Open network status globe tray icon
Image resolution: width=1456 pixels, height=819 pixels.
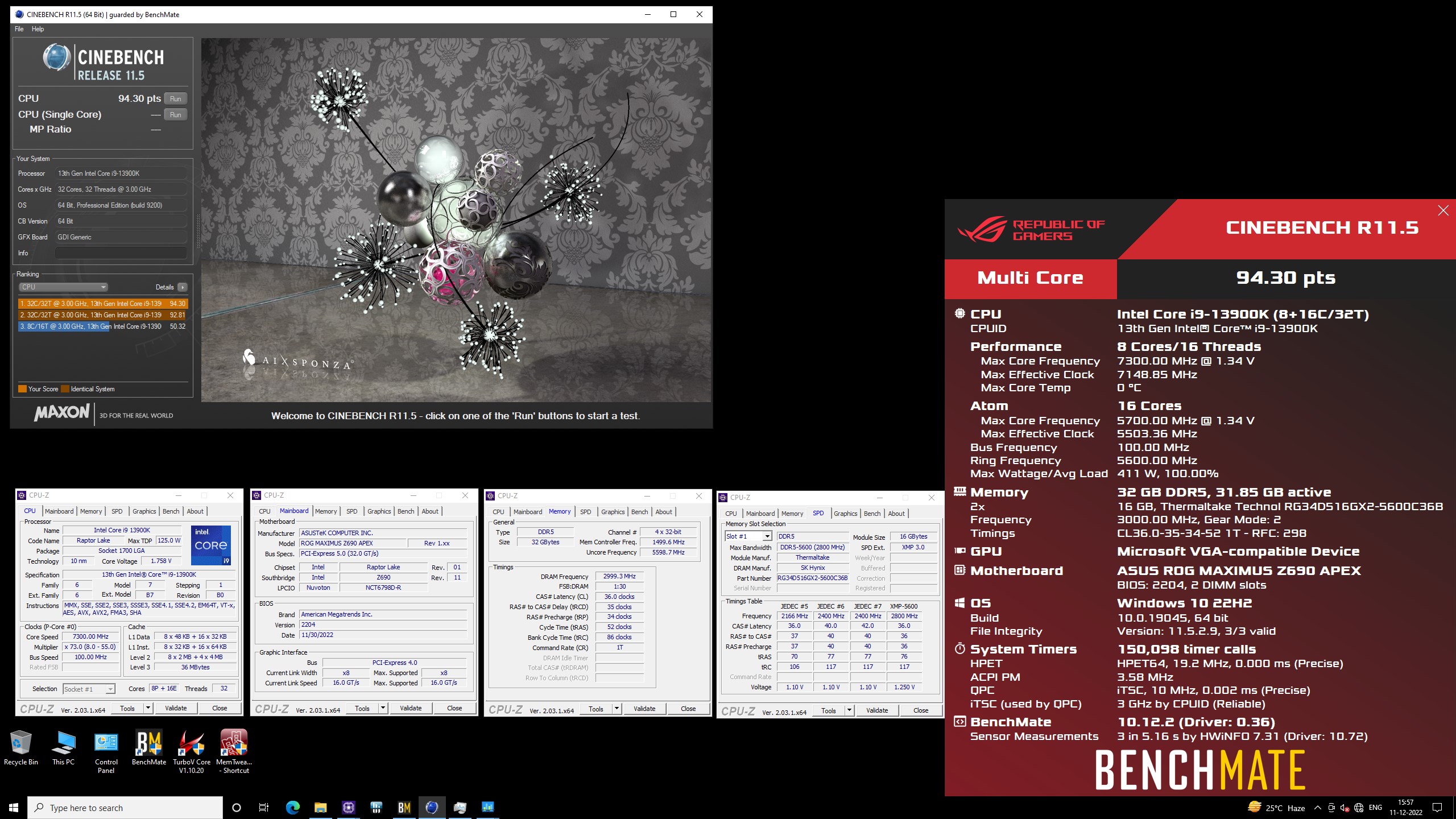(x=1359, y=808)
